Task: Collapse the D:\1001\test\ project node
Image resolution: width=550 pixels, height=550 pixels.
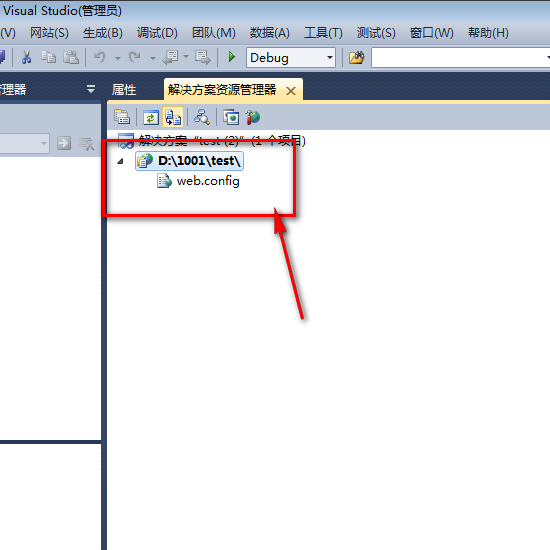Action: [x=120, y=161]
